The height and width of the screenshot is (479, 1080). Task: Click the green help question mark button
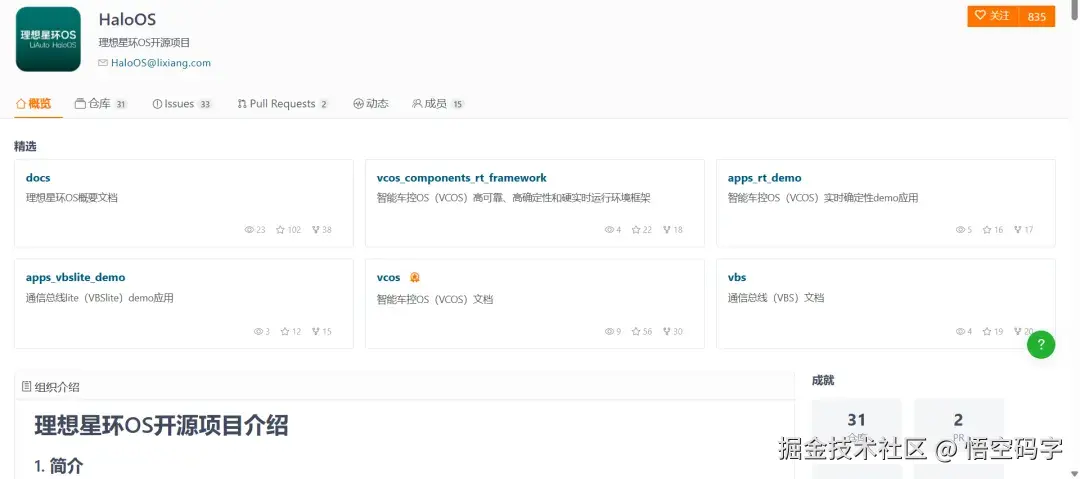1041,344
